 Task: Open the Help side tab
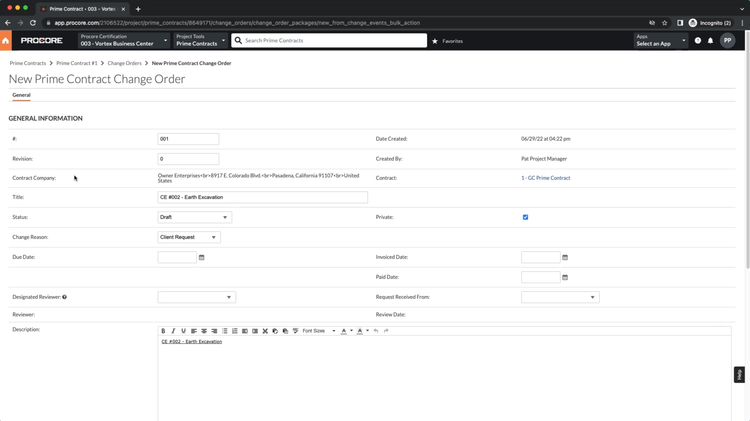point(739,375)
